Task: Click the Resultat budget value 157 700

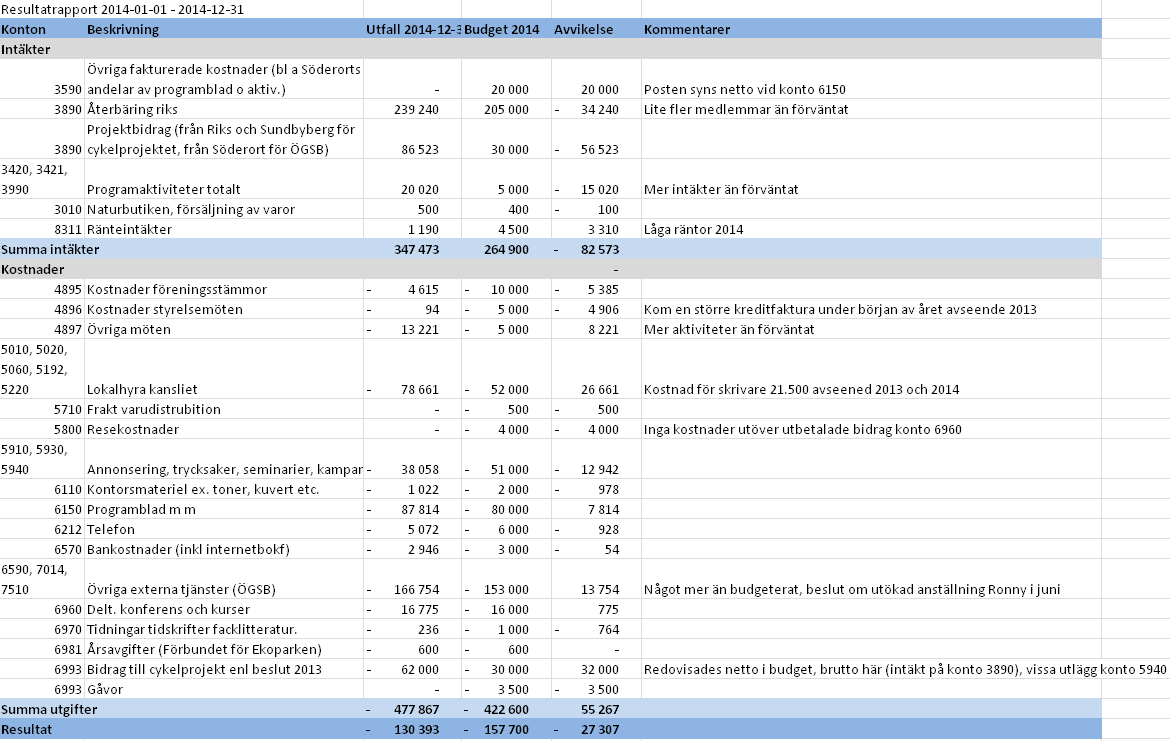Action: [507, 730]
